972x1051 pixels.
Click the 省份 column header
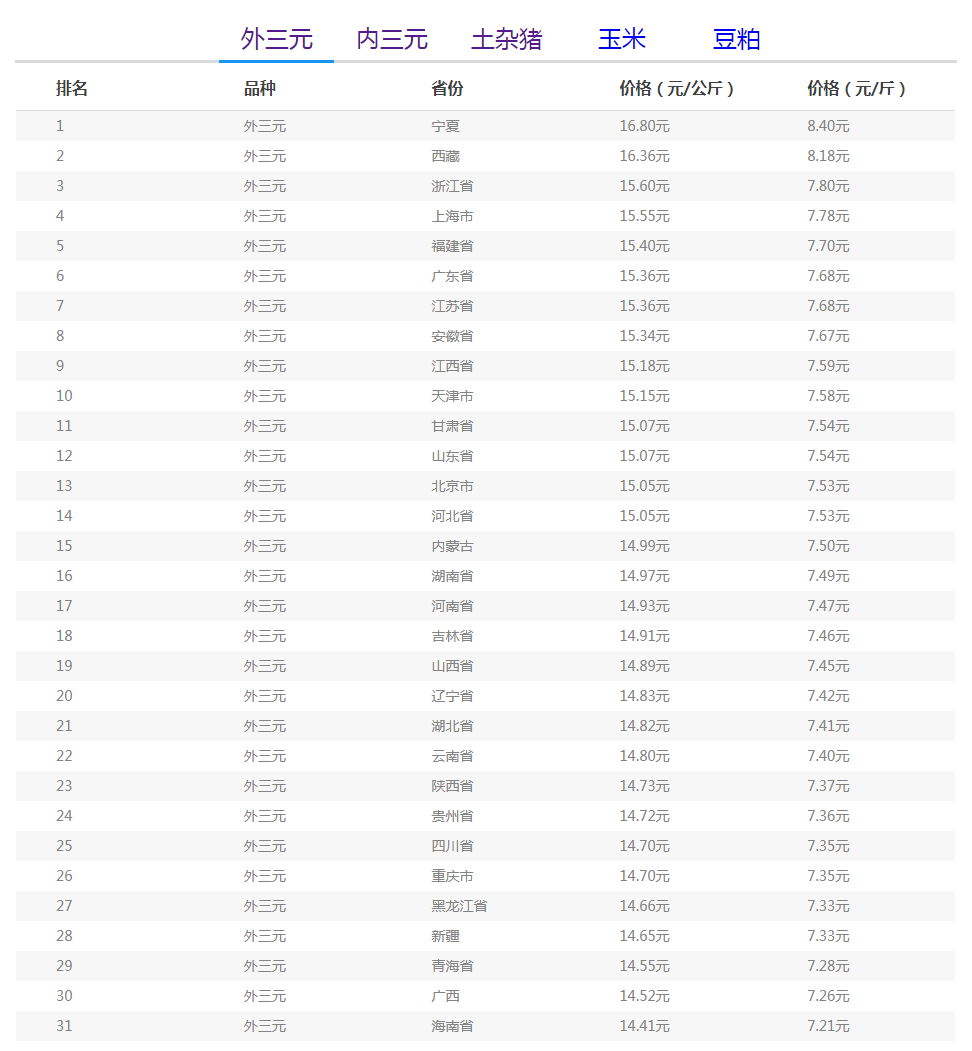[447, 88]
